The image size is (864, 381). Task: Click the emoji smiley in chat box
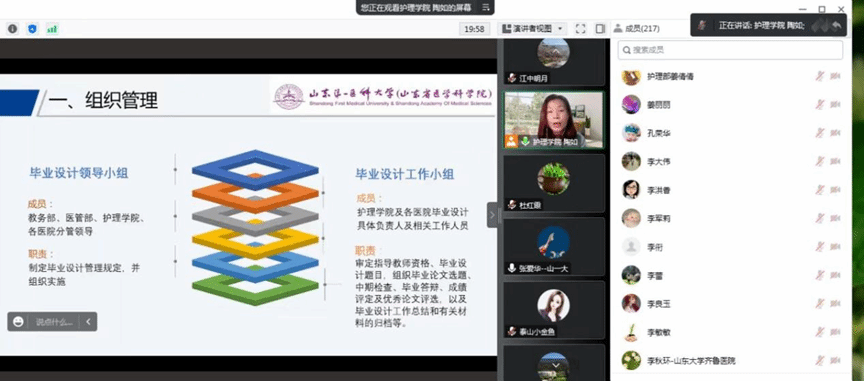[18, 321]
